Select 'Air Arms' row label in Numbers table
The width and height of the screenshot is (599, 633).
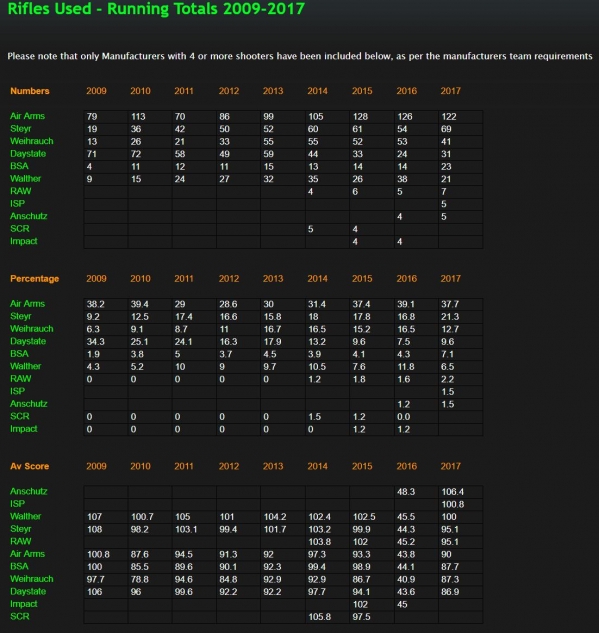[27, 116]
